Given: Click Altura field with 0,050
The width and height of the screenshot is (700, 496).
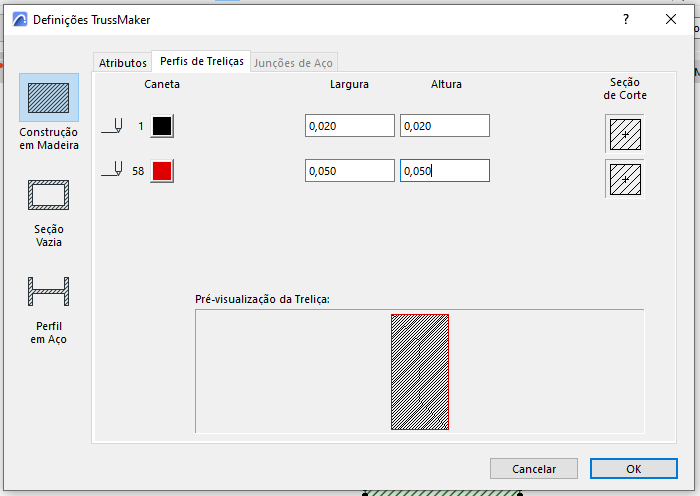Looking at the screenshot, I should pyautogui.click(x=445, y=171).
